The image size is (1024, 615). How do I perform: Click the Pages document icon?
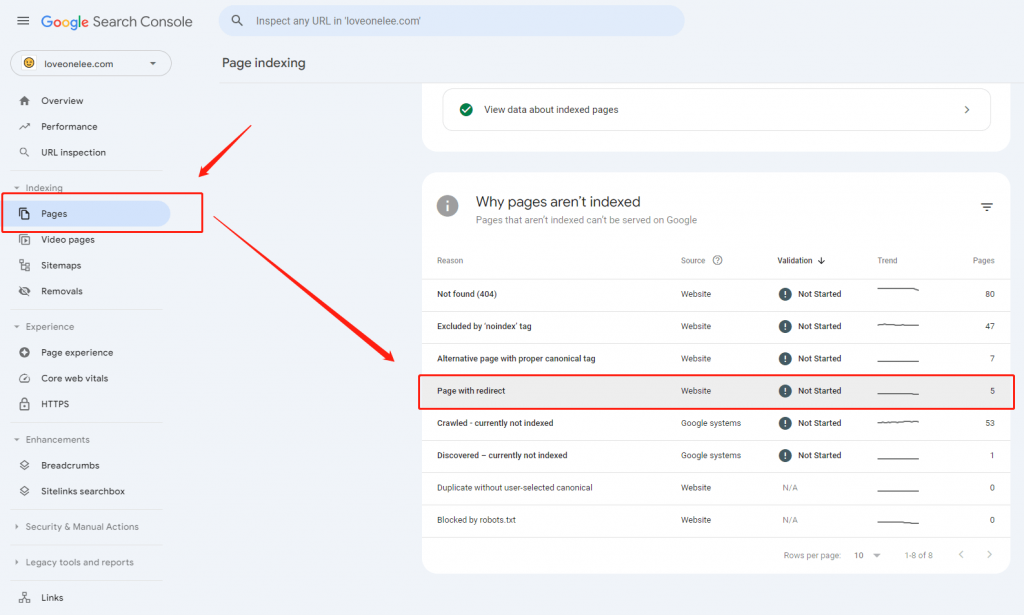(x=24, y=213)
